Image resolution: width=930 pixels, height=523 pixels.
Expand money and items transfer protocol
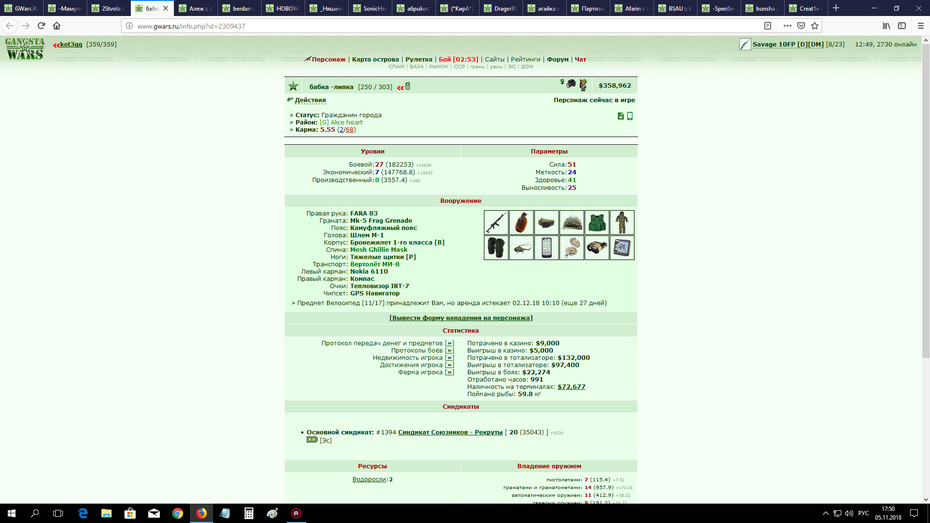point(449,343)
